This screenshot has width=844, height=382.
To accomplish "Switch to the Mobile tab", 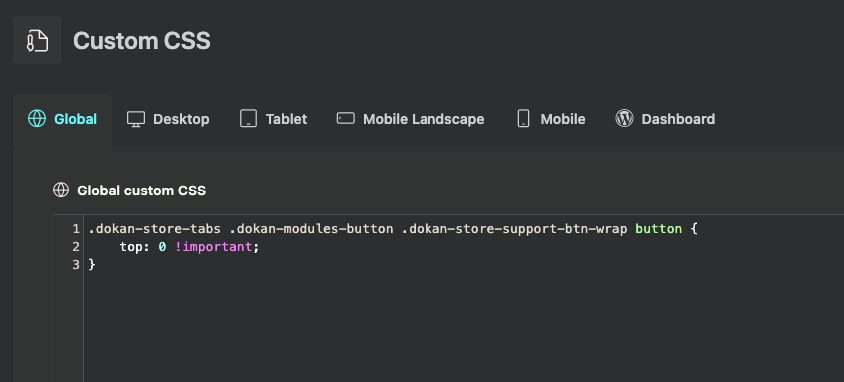I will 551,119.
